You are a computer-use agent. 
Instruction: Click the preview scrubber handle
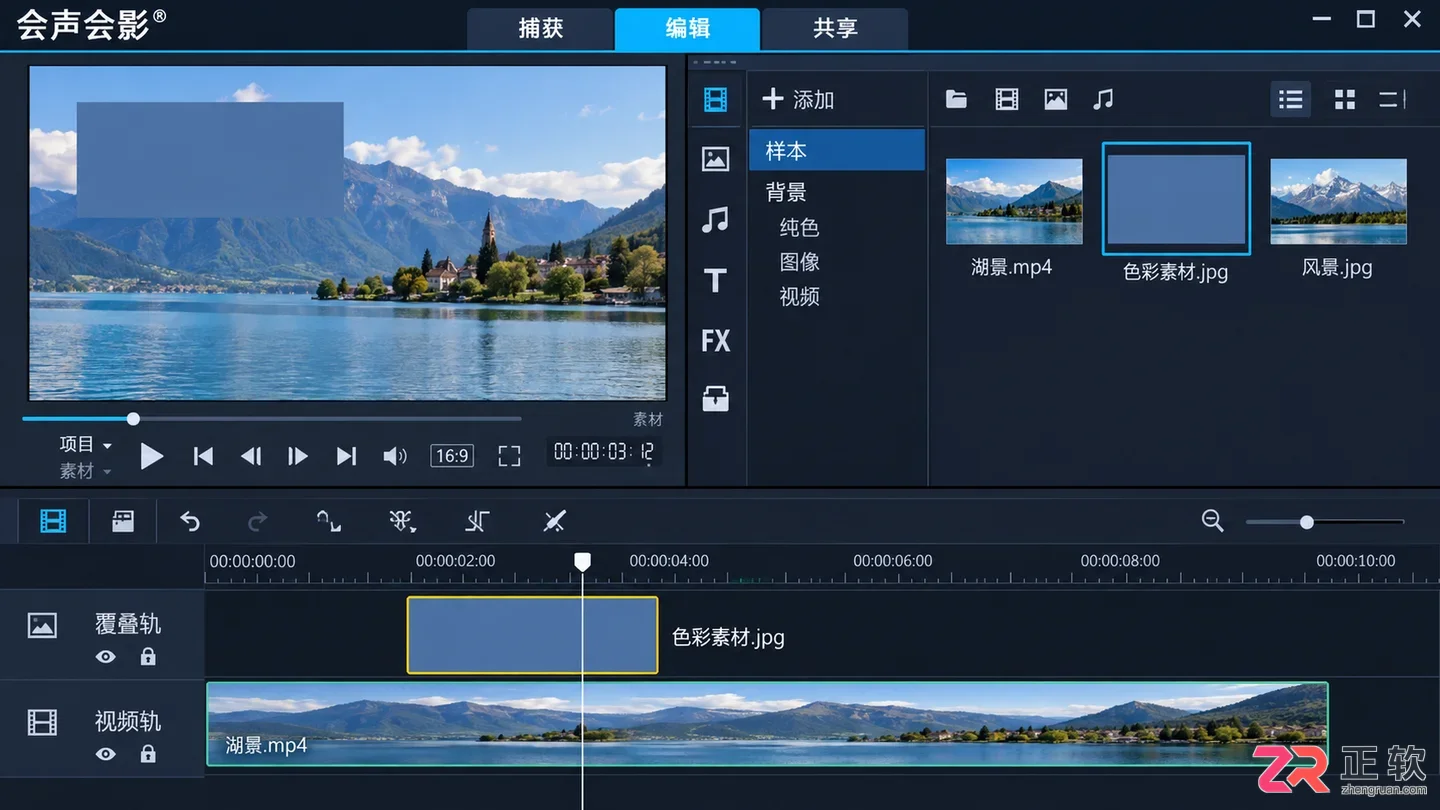[x=133, y=419]
